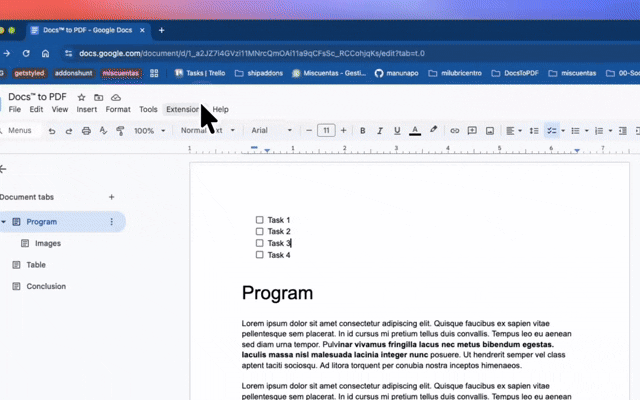640x400 pixels.
Task: Open the Arial font dropdown
Action: pos(271,131)
